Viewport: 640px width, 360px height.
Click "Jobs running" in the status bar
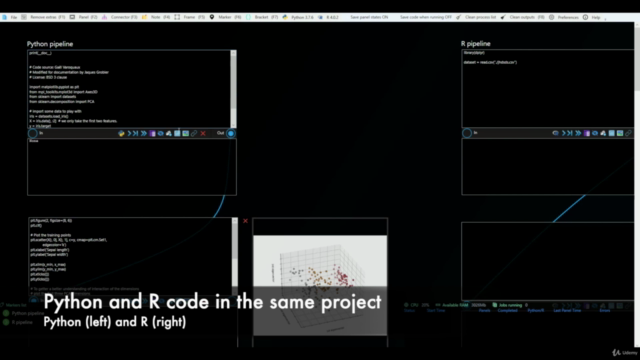click(x=510, y=305)
